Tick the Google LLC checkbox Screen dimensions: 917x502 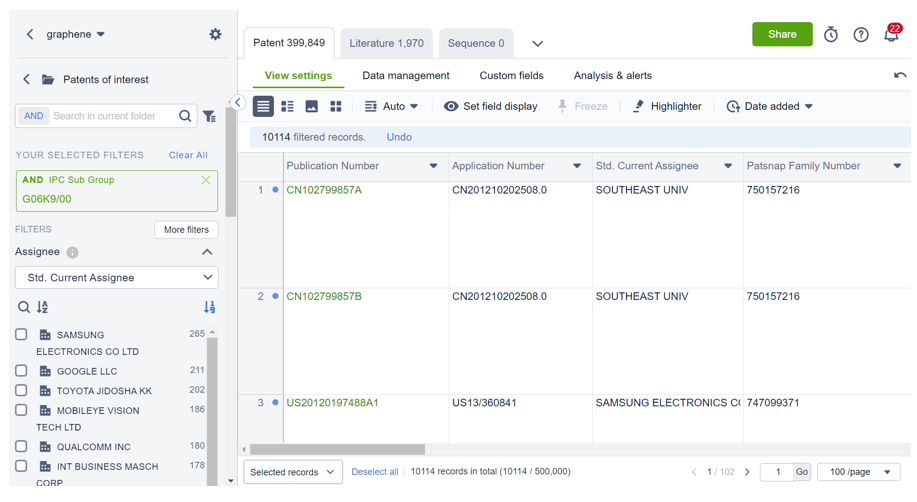(x=21, y=371)
